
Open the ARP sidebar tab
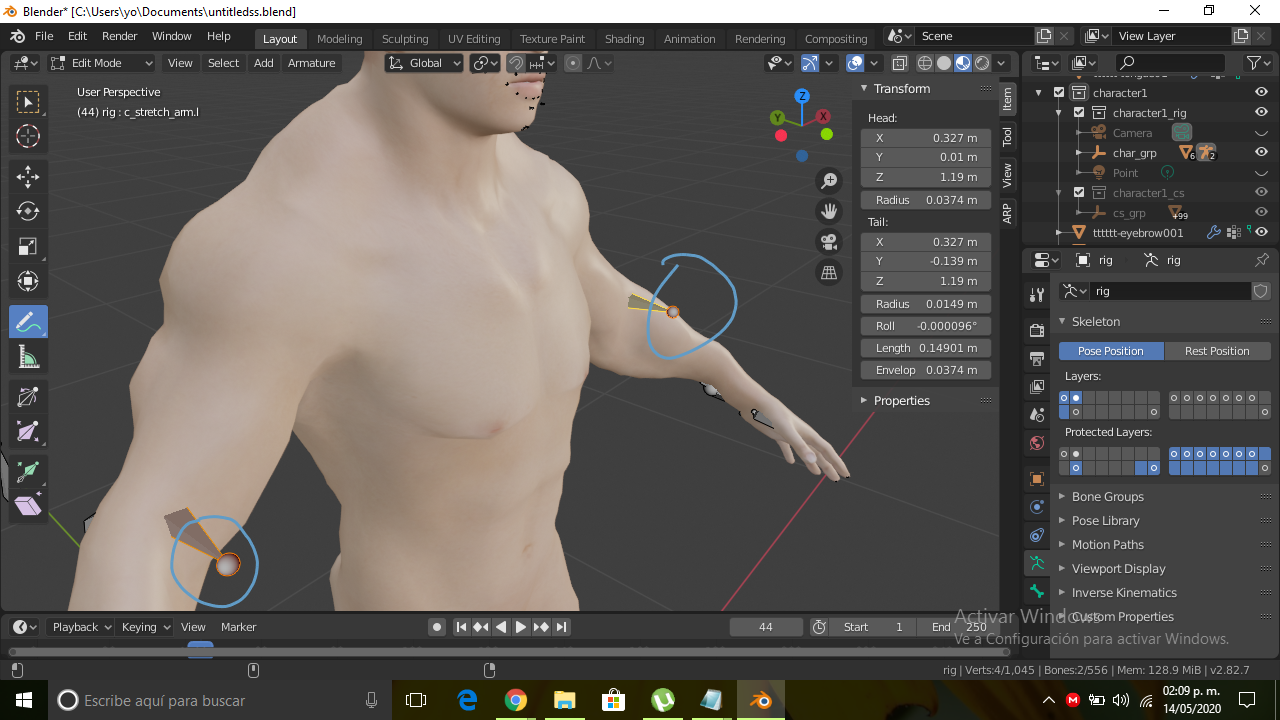pos(1007,213)
